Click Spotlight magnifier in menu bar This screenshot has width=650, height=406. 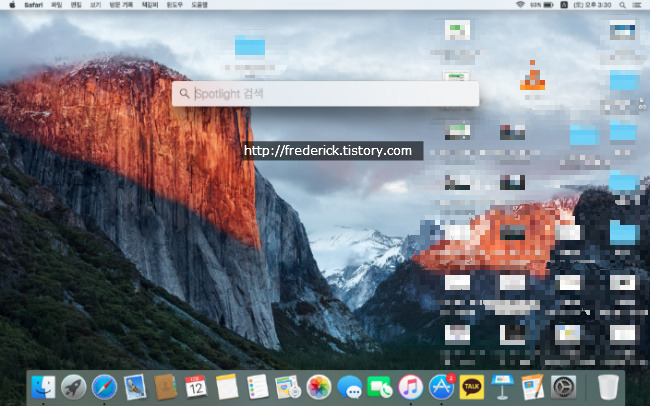tap(622, 5)
